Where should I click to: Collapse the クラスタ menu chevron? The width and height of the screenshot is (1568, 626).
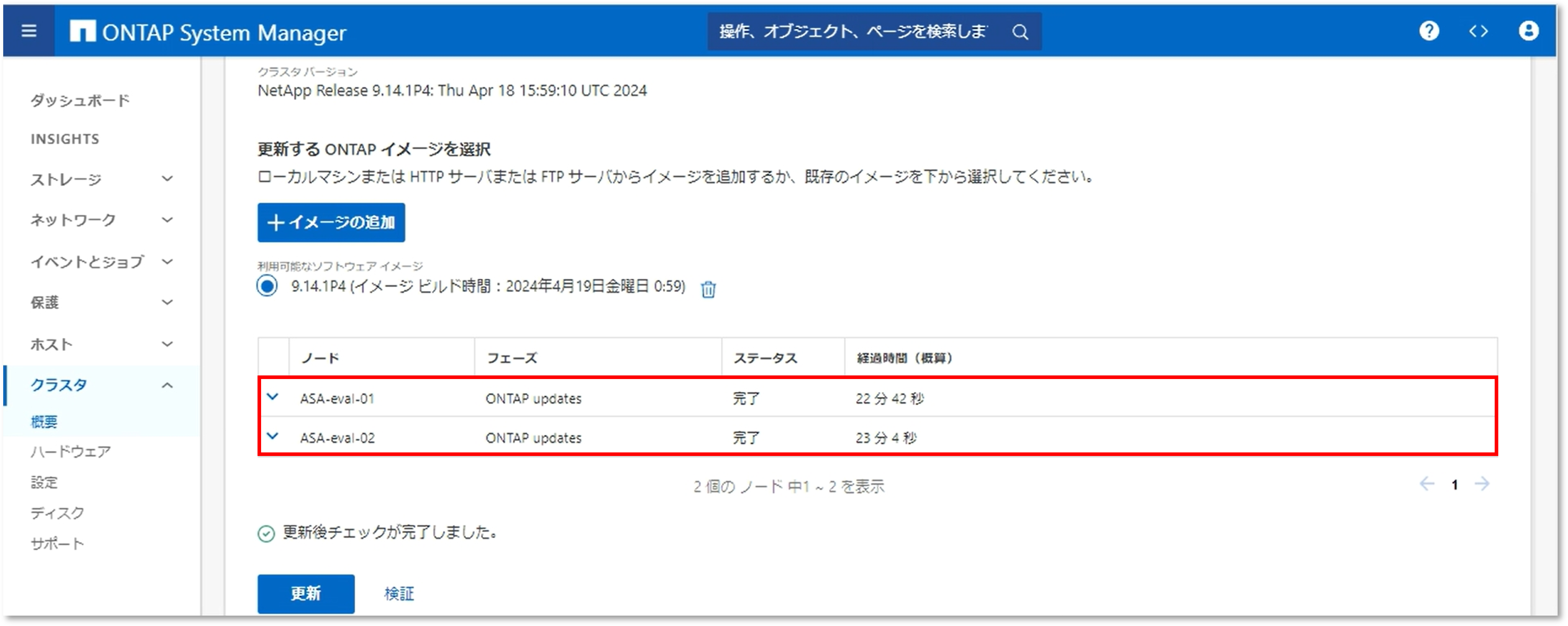[167, 385]
